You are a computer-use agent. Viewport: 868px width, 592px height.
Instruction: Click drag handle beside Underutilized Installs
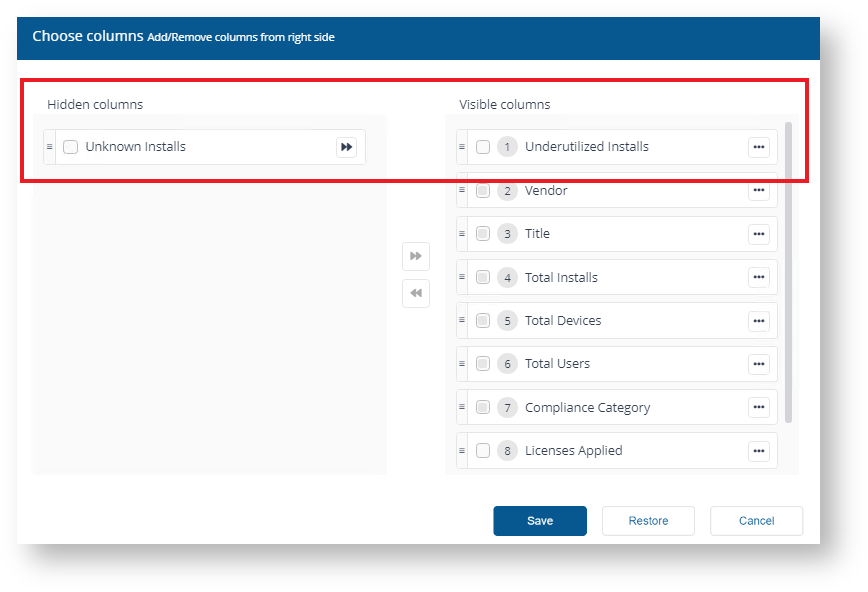(x=462, y=147)
